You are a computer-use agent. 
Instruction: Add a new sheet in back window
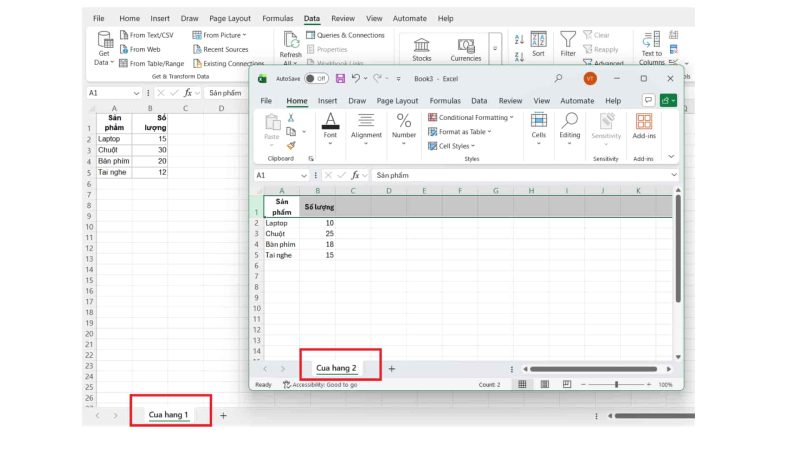click(x=223, y=415)
